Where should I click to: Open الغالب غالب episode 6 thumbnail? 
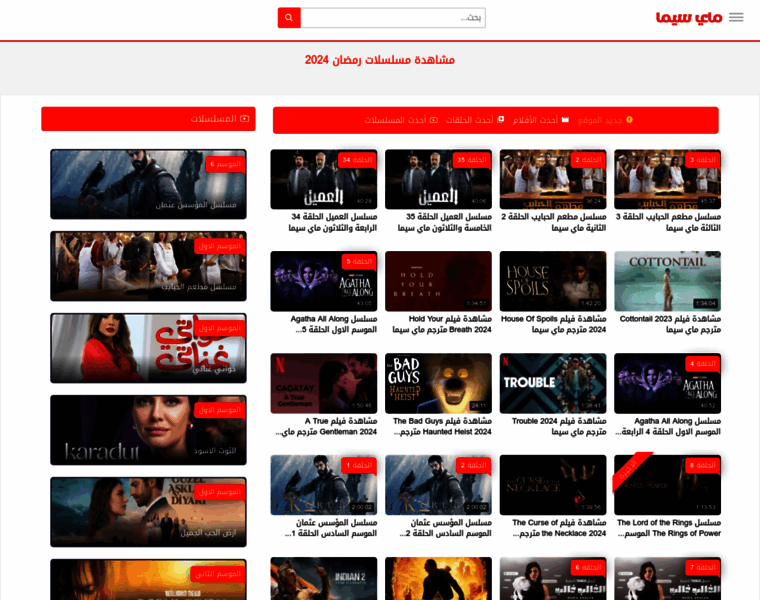[x=553, y=579]
